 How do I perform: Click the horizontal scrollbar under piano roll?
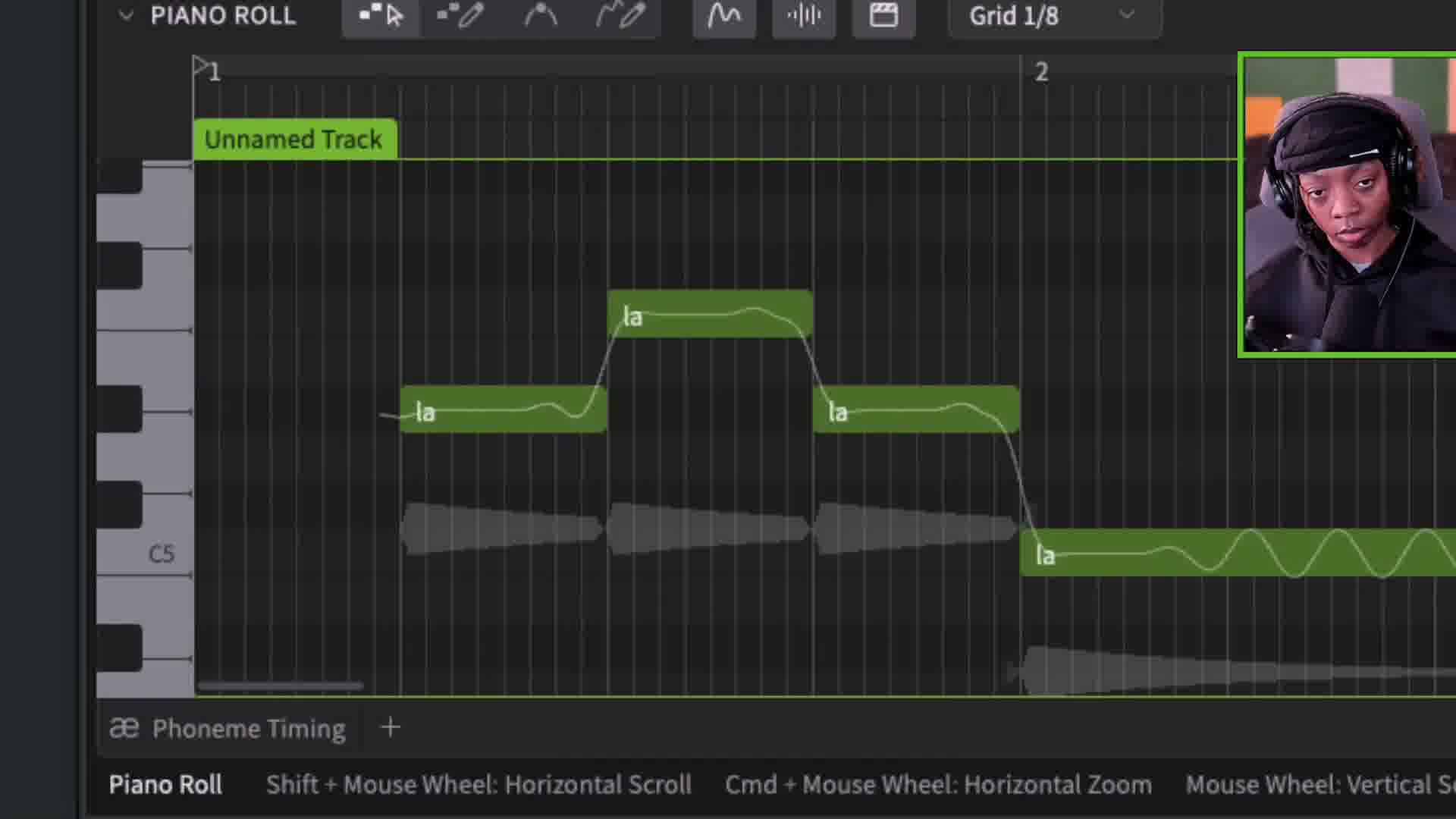(280, 686)
